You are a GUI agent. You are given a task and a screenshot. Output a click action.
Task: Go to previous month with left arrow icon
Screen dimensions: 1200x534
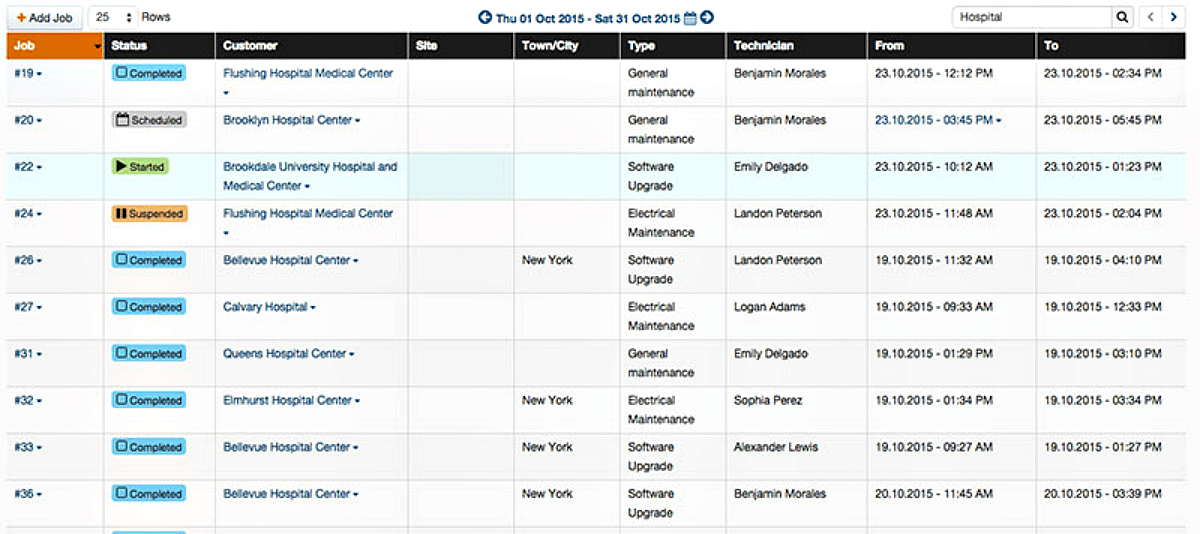(x=485, y=18)
